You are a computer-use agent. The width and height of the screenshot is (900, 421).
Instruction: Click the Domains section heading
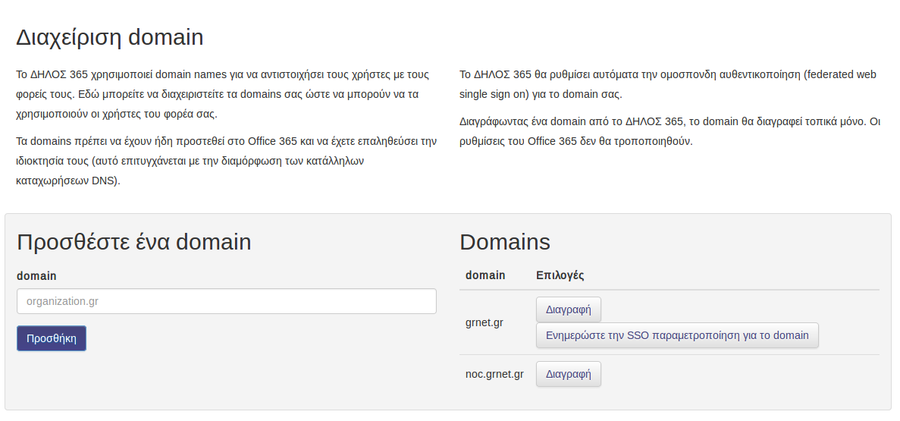pyautogui.click(x=504, y=242)
